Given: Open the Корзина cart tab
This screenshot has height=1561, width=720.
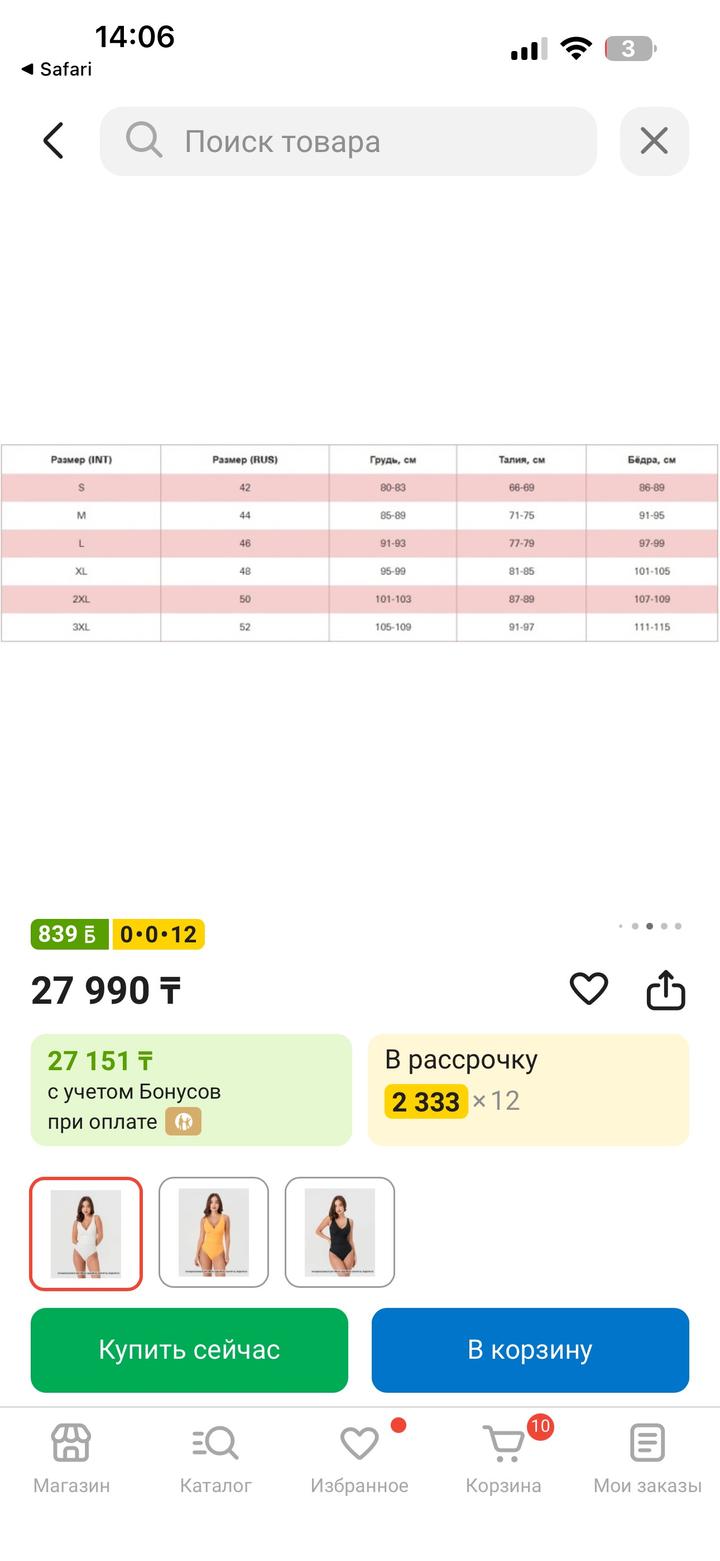Looking at the screenshot, I should click(503, 1458).
